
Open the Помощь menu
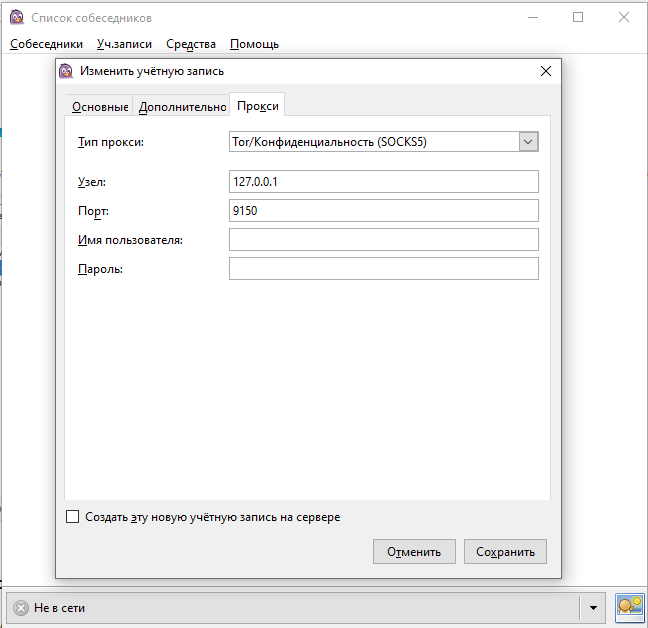pos(254,44)
